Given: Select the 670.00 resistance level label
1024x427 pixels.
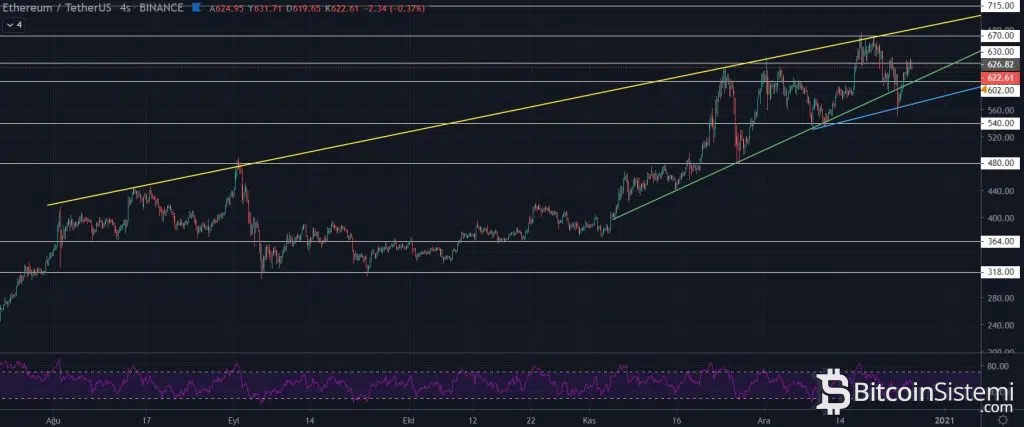Looking at the screenshot, I should (x=1000, y=35).
